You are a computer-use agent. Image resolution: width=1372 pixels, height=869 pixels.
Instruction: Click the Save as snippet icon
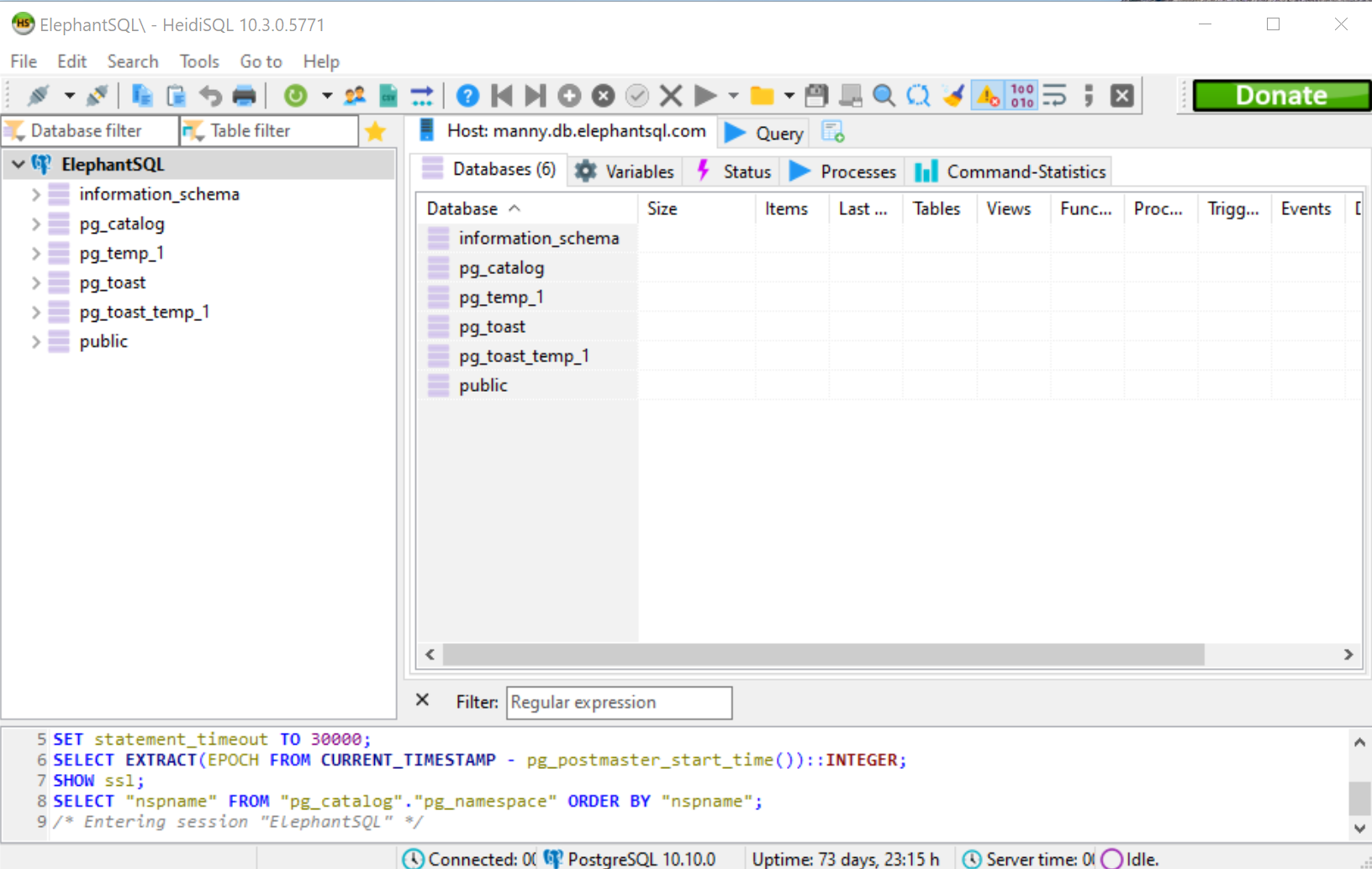851,96
